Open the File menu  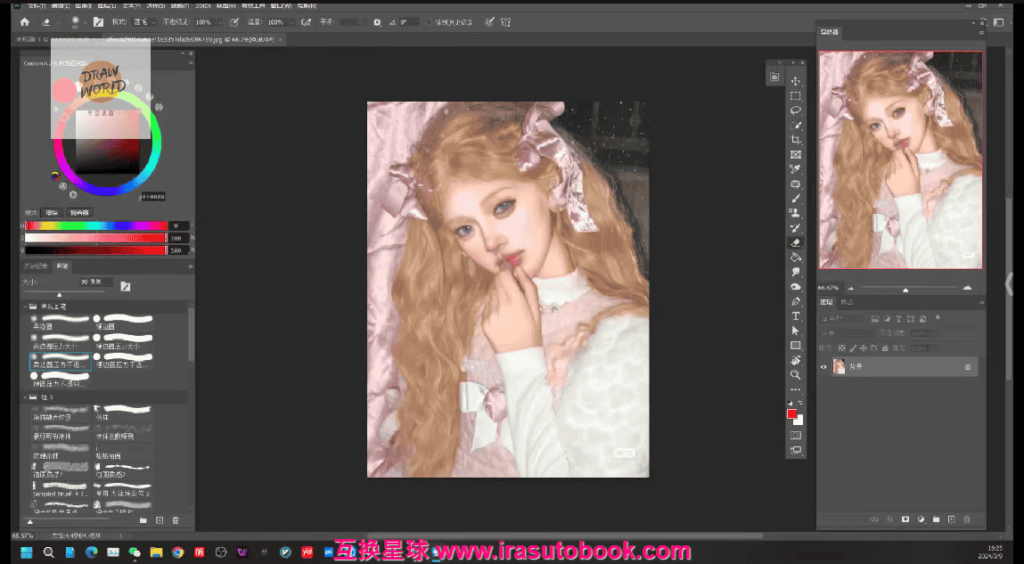click(x=36, y=6)
